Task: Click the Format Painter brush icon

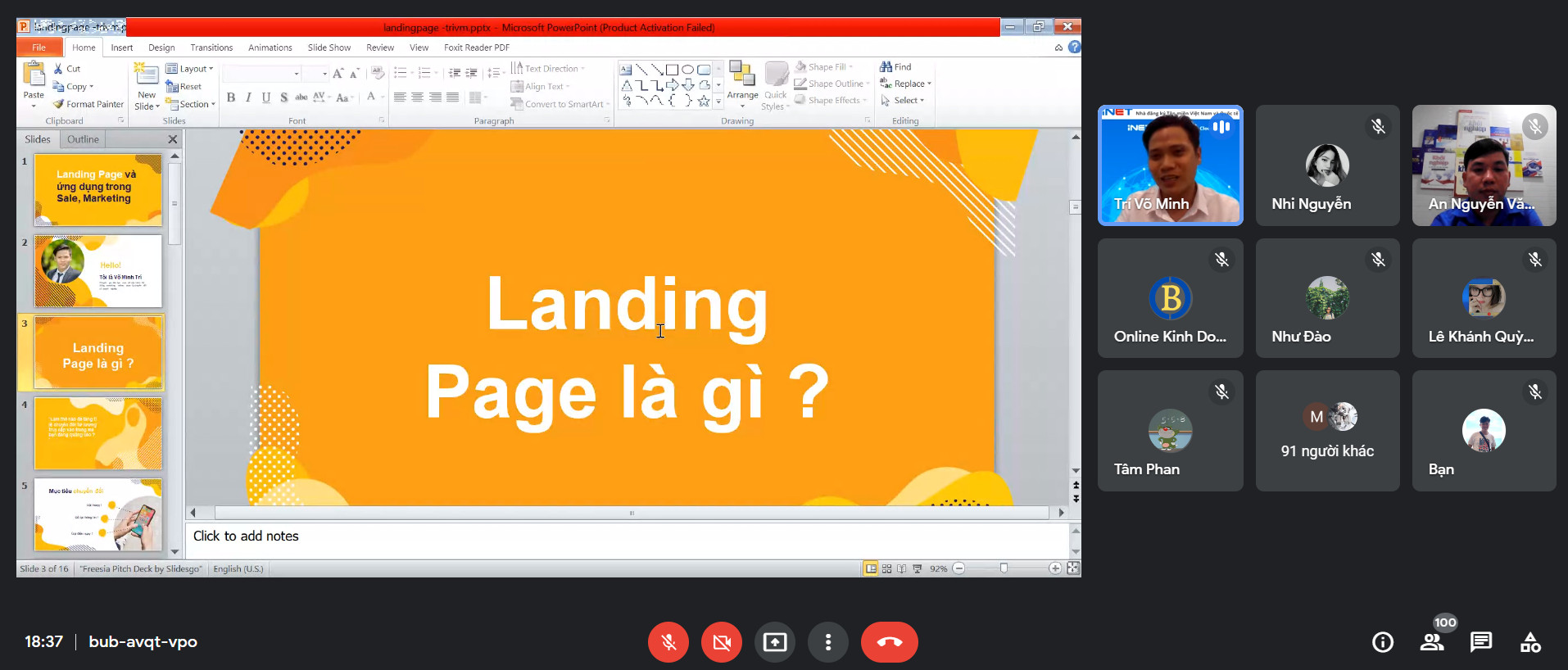Action: [x=58, y=104]
